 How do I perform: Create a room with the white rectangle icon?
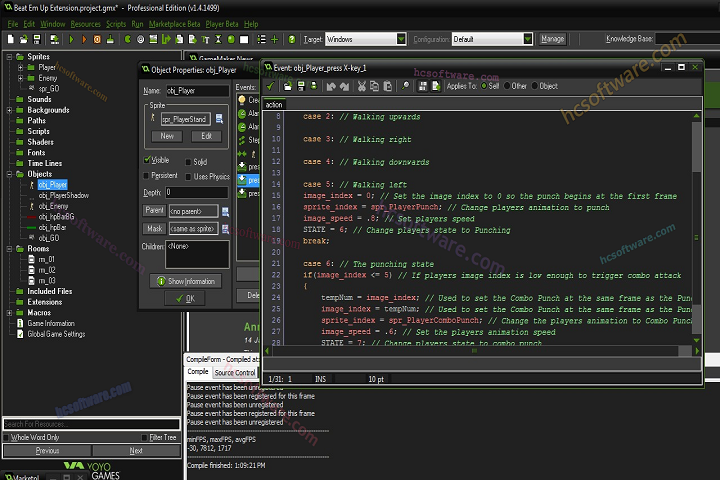click(x=244, y=40)
